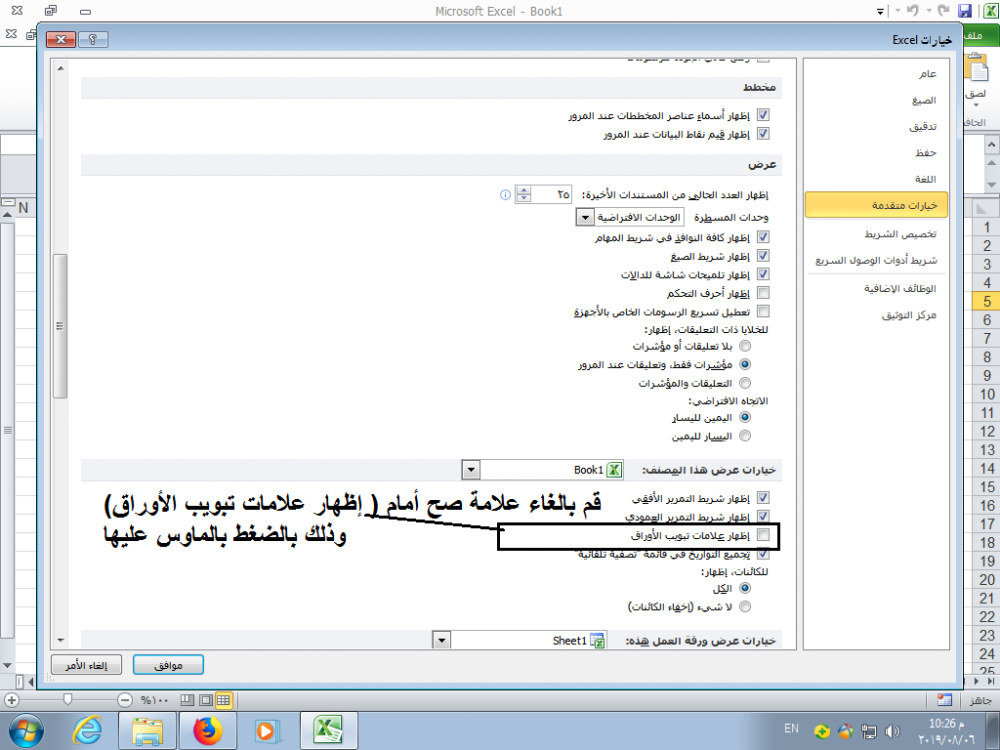This screenshot has height=750, width=1000.
Task: Select لا شيء (إخفاء الكائنات) radio option
Action: point(744,607)
